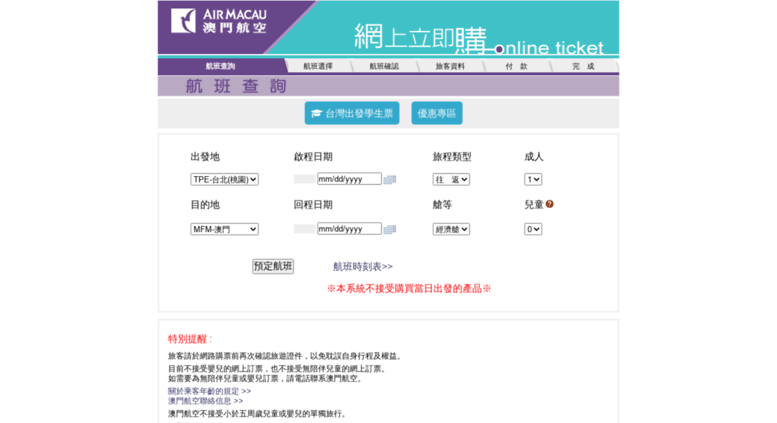The height and width of the screenshot is (423, 777).
Task: Open the 兒童 passenger count dropdown
Action: [x=533, y=229]
